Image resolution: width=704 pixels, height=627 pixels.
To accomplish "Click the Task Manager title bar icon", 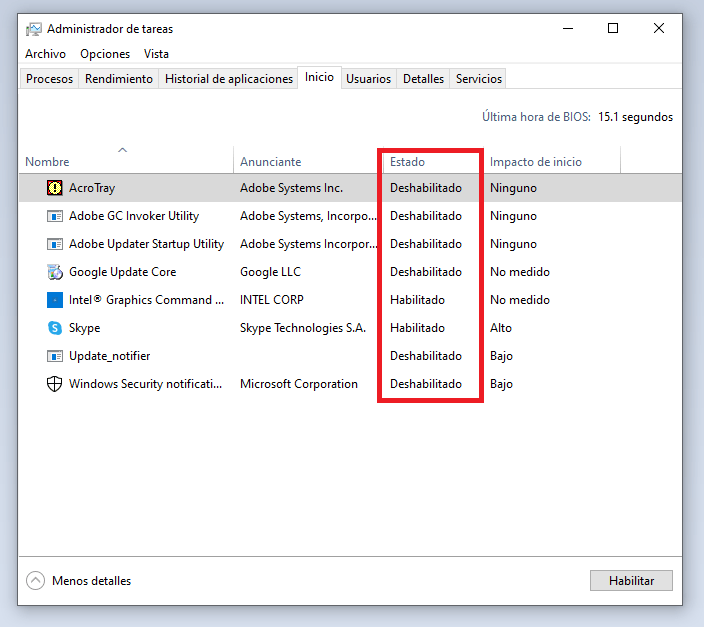I will 34,29.
